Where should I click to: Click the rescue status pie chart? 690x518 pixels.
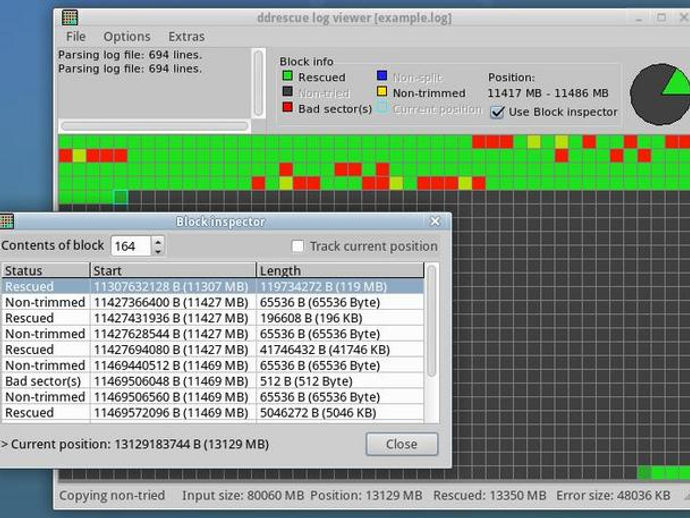click(x=660, y=94)
